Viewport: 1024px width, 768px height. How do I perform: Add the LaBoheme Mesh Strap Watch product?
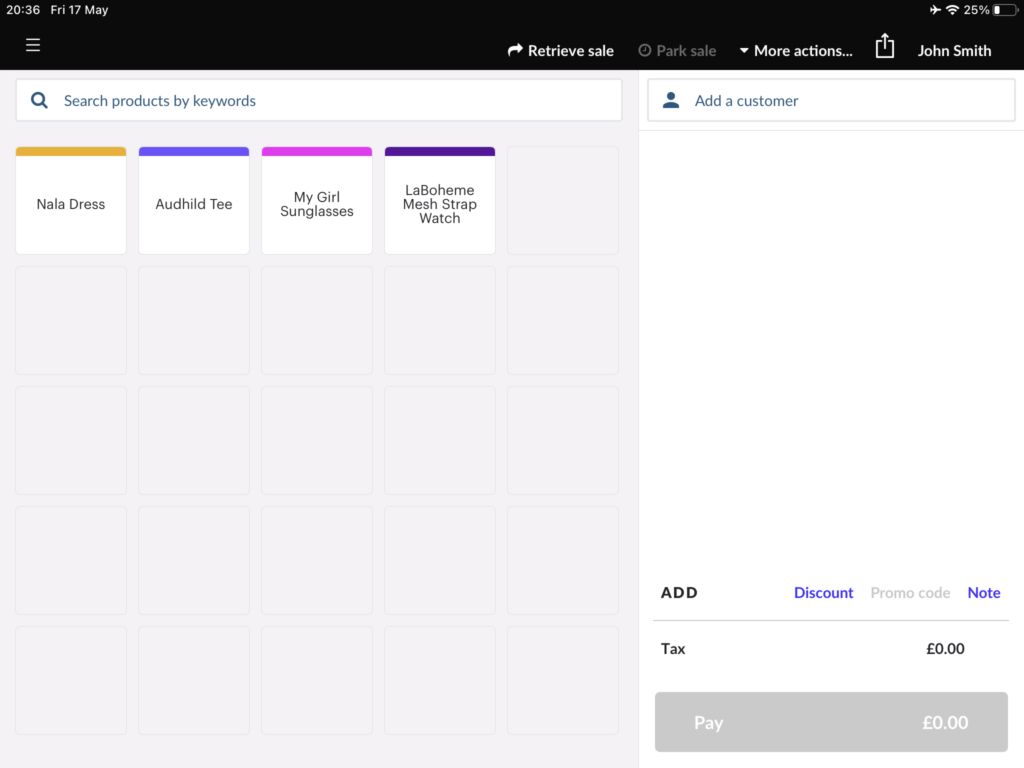click(x=440, y=200)
